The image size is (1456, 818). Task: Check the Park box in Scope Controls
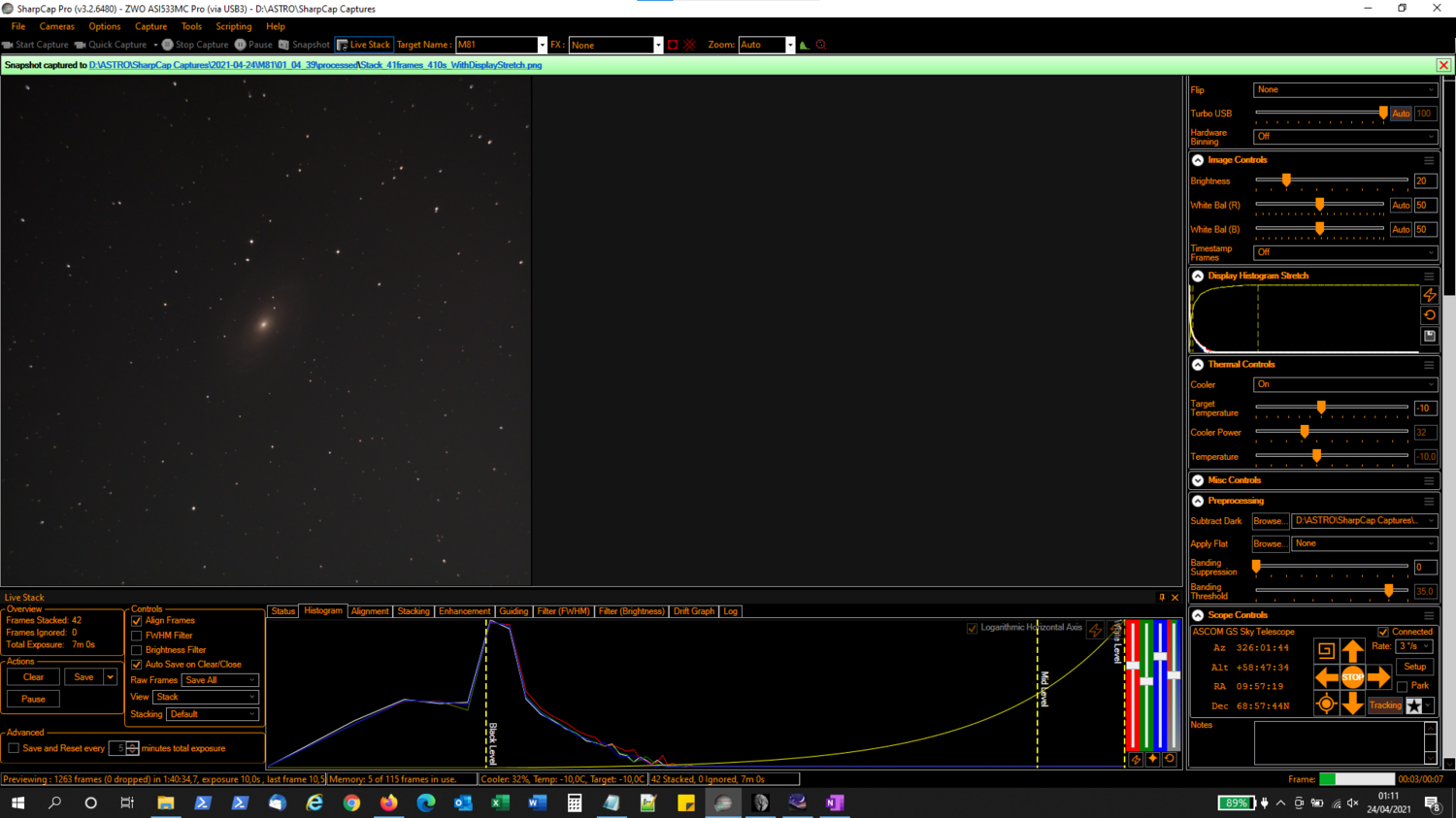tap(1402, 686)
